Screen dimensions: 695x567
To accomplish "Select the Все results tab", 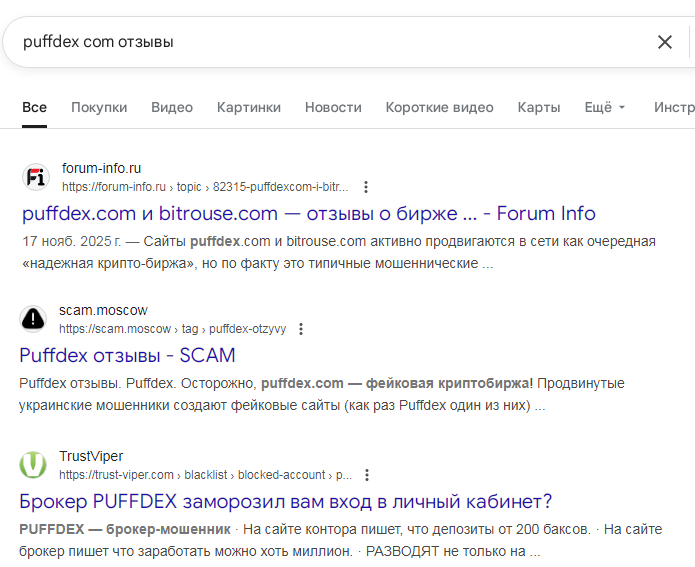I will pos(35,108).
